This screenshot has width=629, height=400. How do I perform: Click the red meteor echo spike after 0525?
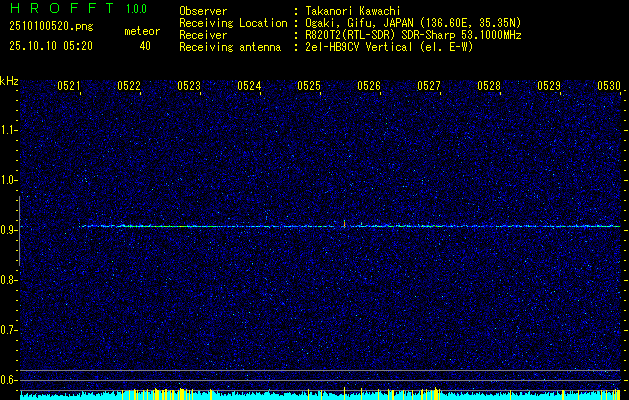pyautogui.click(x=345, y=223)
